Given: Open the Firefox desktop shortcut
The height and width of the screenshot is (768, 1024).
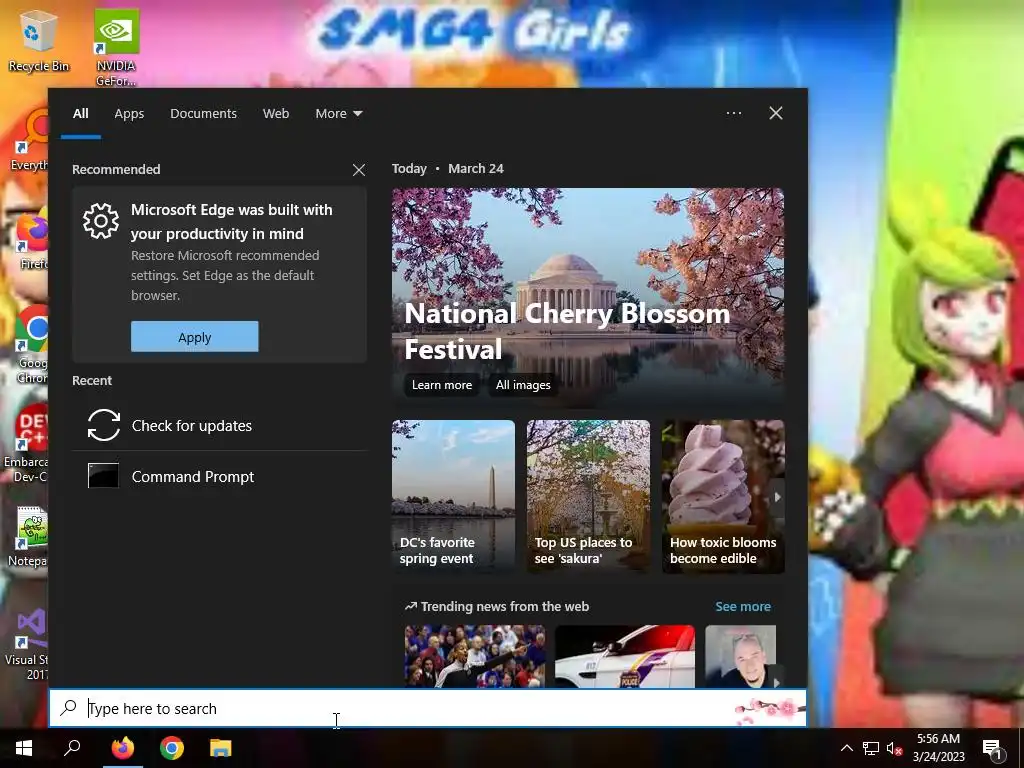Looking at the screenshot, I should (x=31, y=240).
